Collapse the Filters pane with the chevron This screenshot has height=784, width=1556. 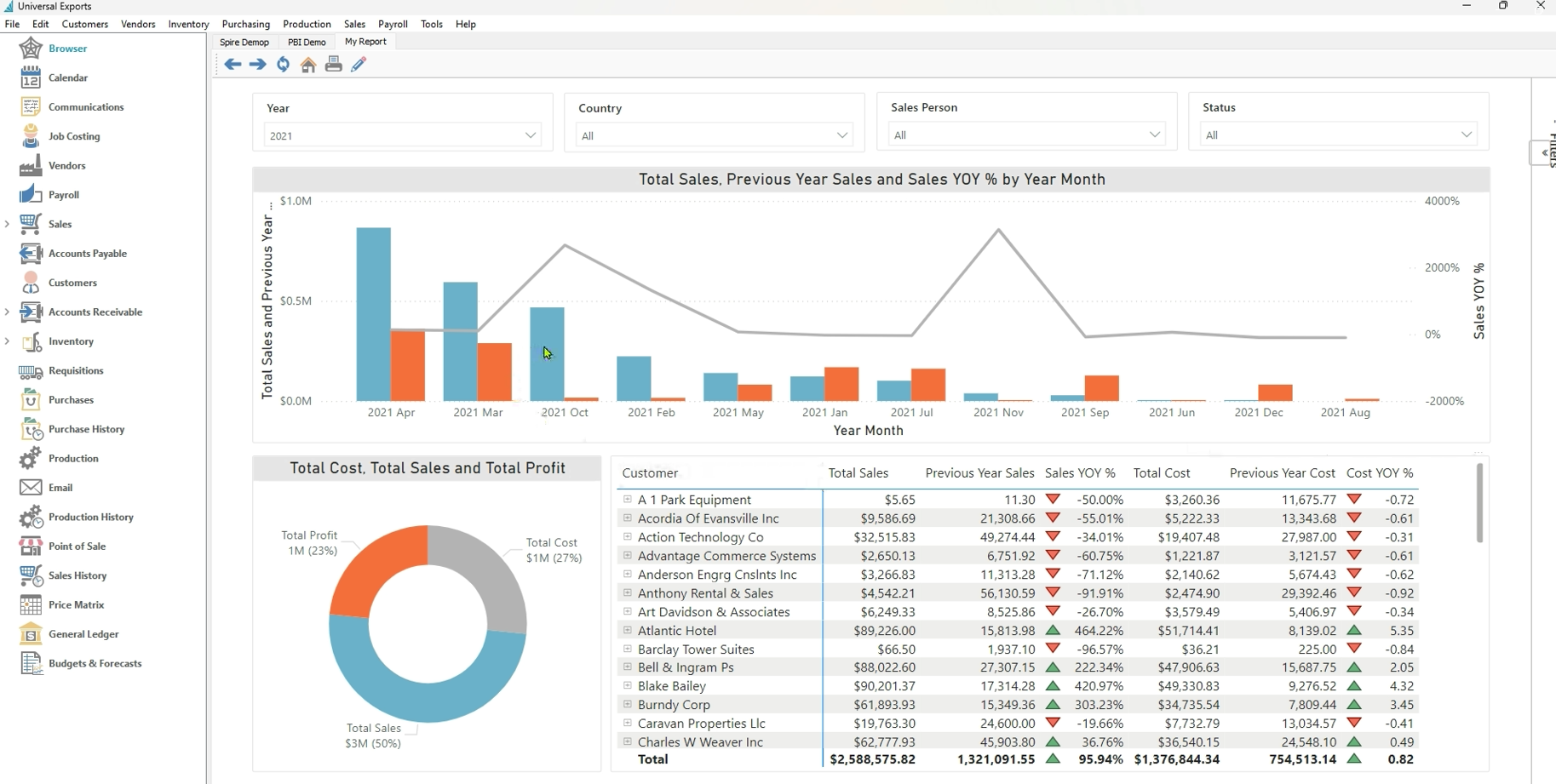tap(1543, 152)
